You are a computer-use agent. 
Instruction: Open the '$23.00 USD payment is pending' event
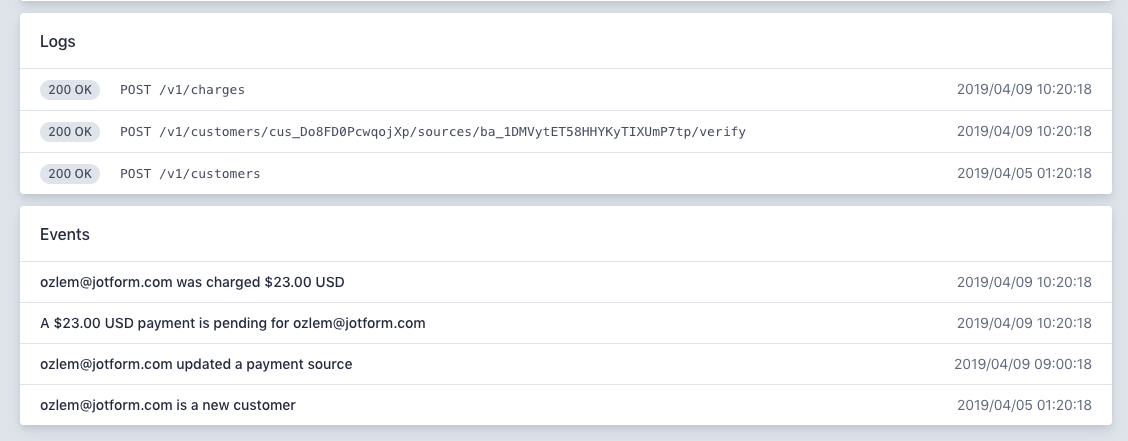[x=565, y=323]
